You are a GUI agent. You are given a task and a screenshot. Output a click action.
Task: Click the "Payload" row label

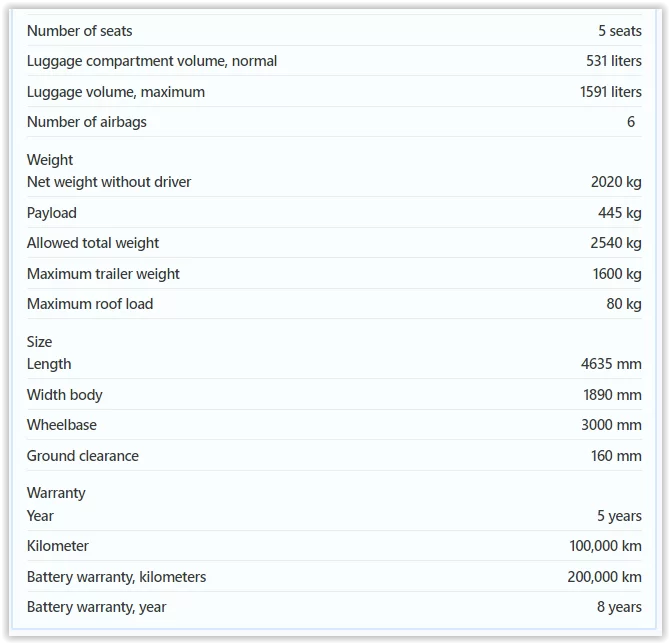(x=51, y=213)
